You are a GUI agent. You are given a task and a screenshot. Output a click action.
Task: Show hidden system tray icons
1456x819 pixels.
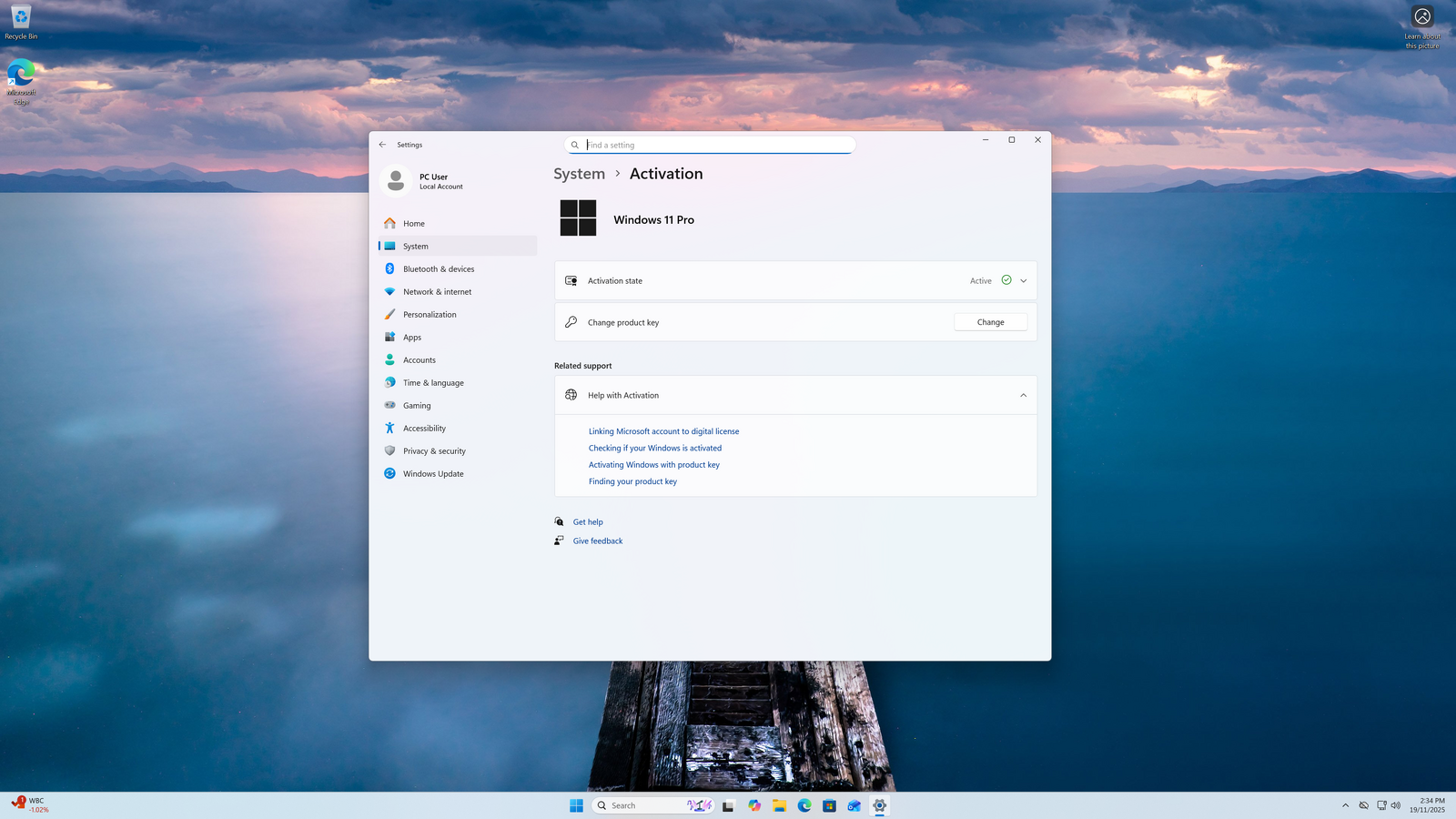coord(1345,805)
